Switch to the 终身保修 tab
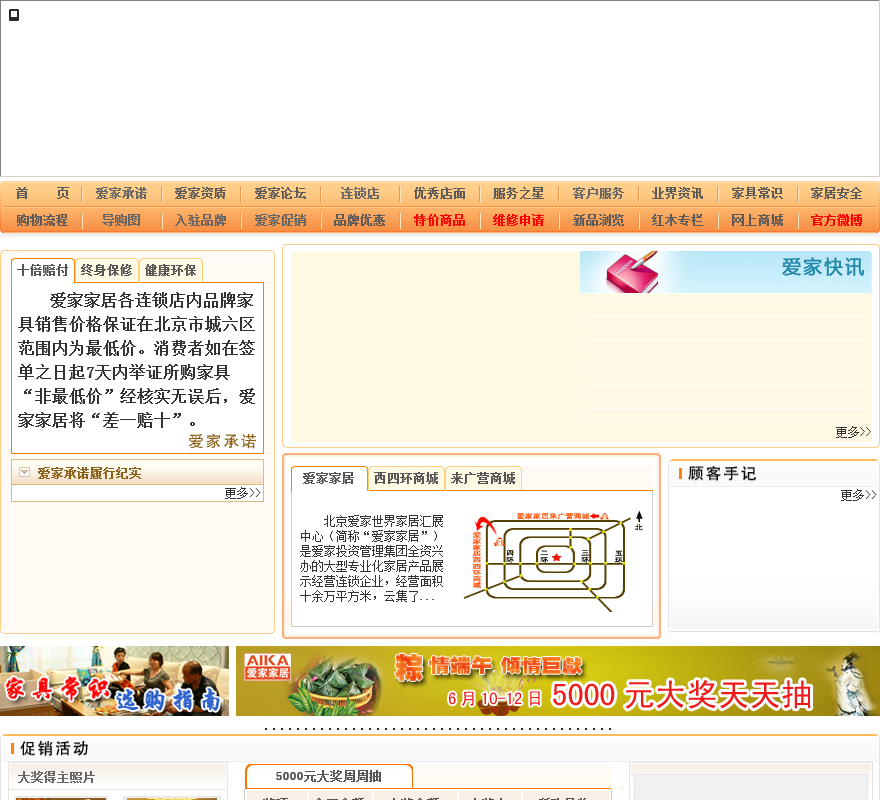Viewport: 880px width, 800px height. (107, 271)
